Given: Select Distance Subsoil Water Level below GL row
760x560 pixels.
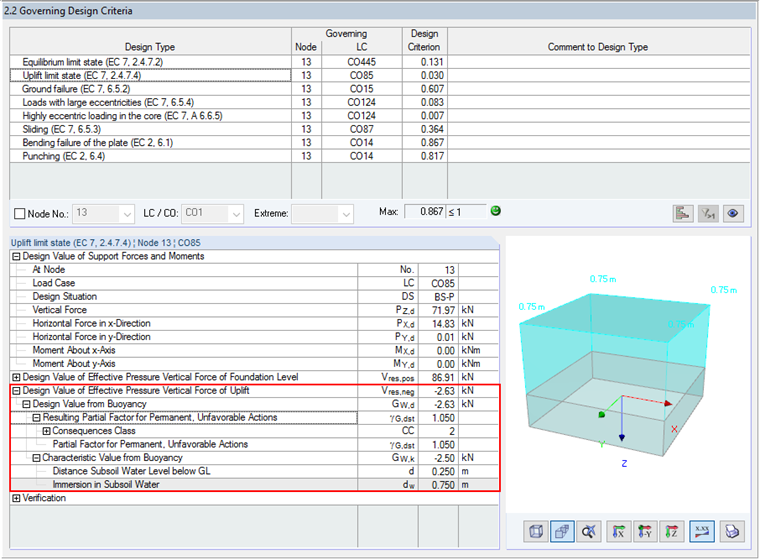Looking at the screenshot, I should click(254, 471).
